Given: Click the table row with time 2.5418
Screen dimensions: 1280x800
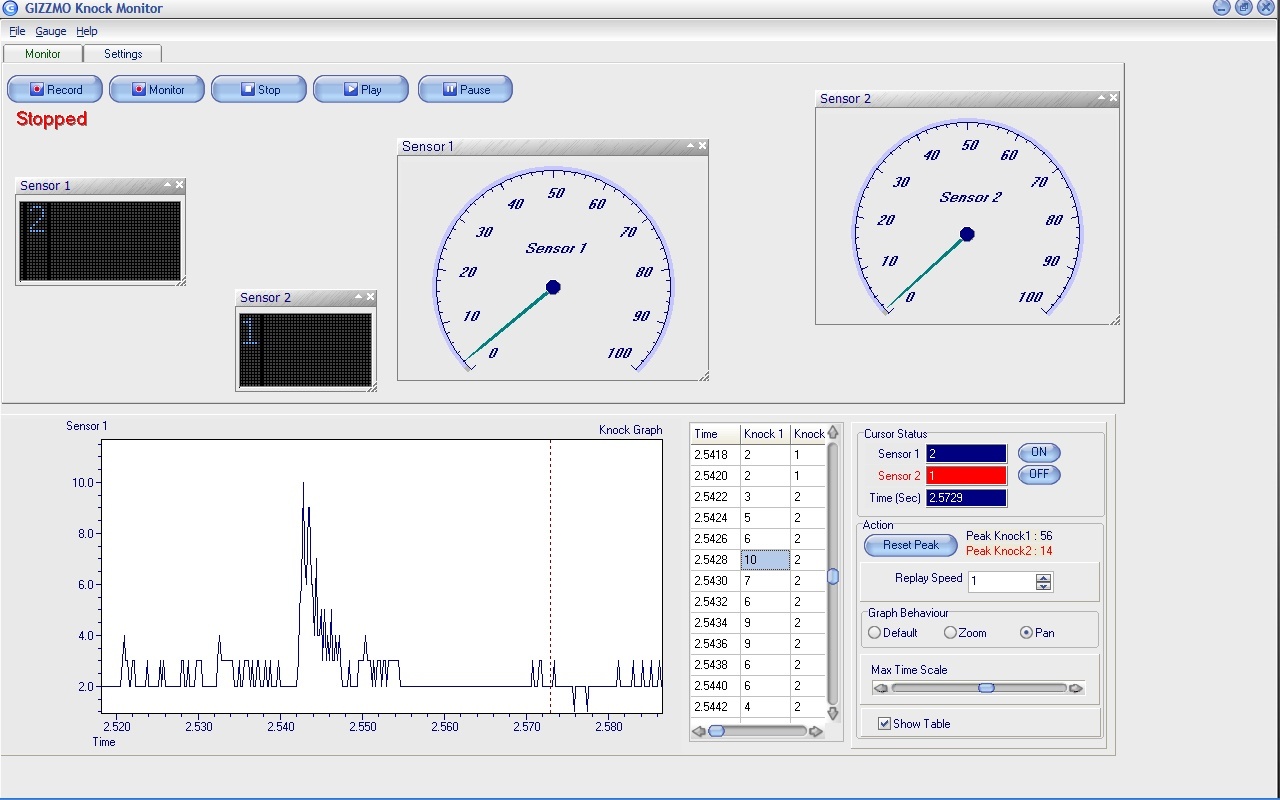Looking at the screenshot, I should tap(758, 455).
